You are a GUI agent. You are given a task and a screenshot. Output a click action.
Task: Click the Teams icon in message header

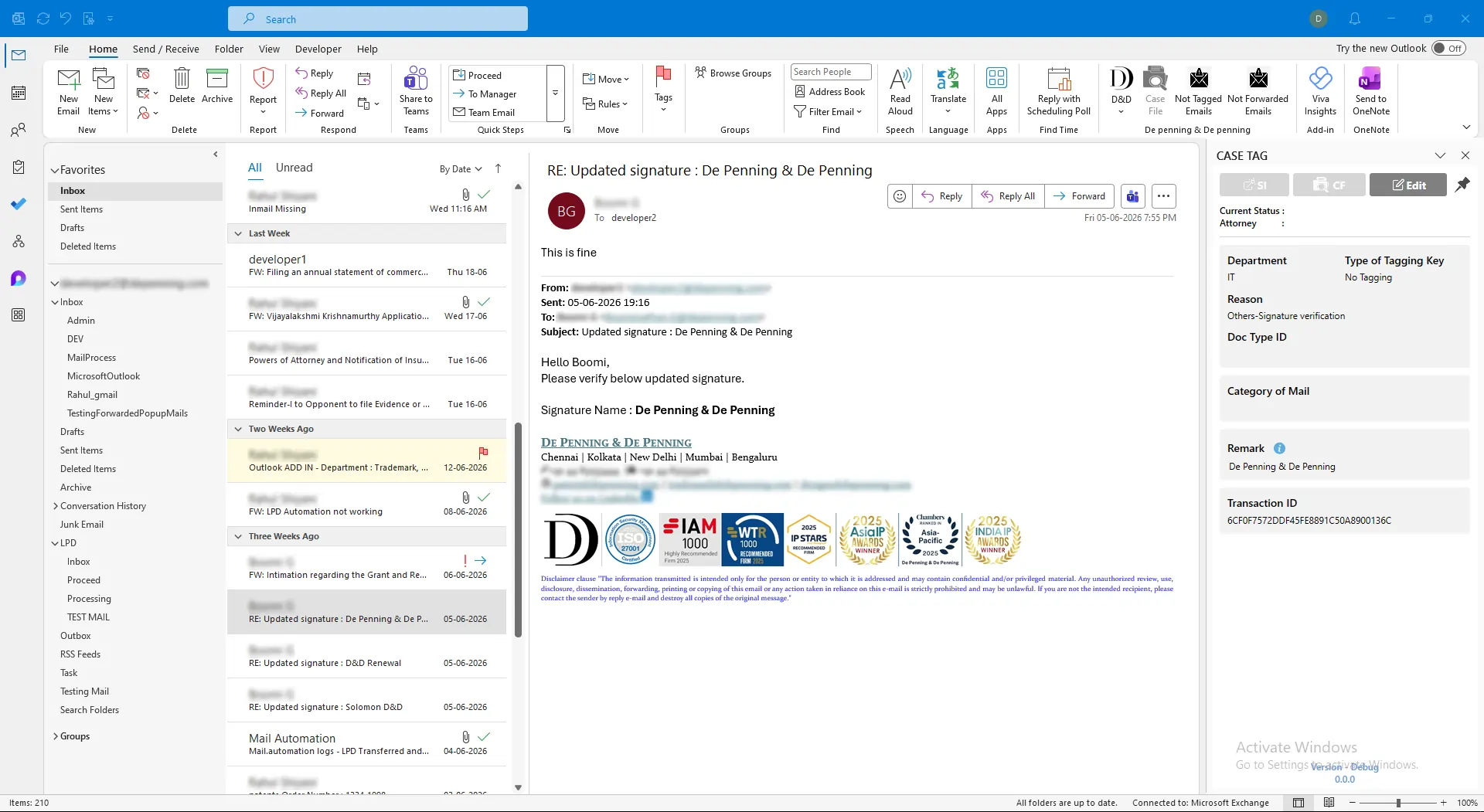tap(1132, 196)
